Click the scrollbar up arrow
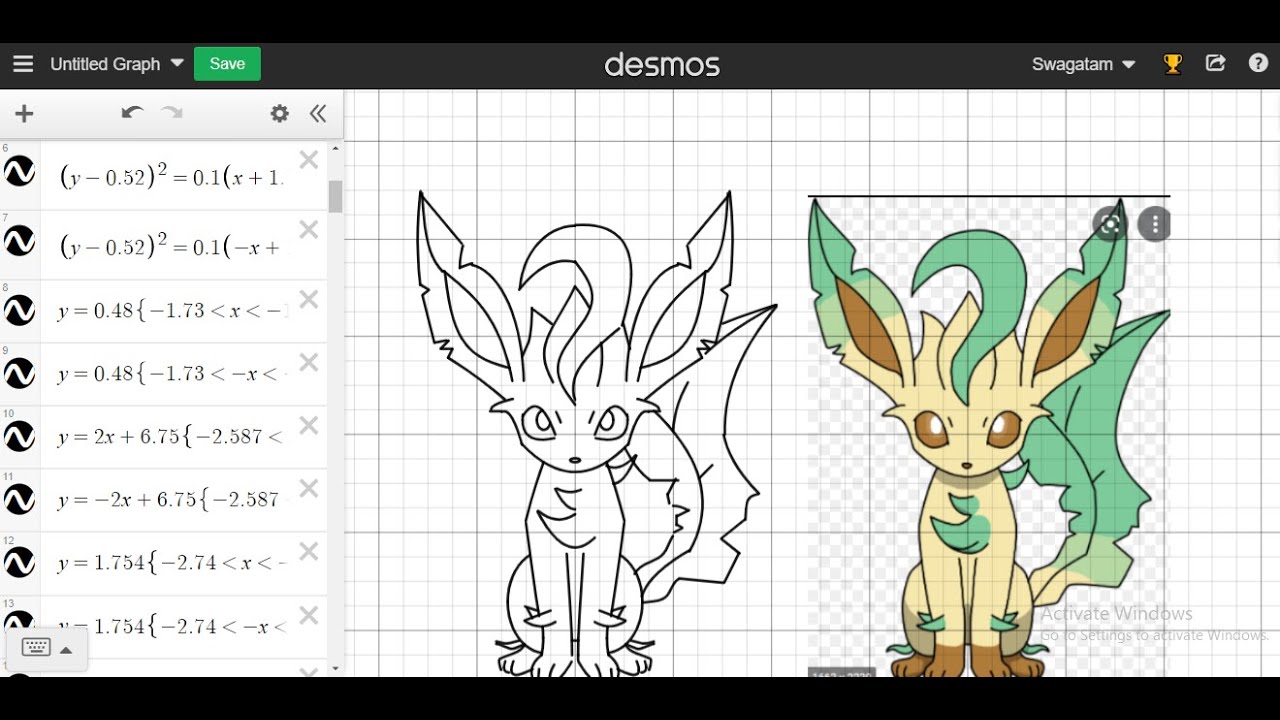The height and width of the screenshot is (720, 1280). point(335,148)
